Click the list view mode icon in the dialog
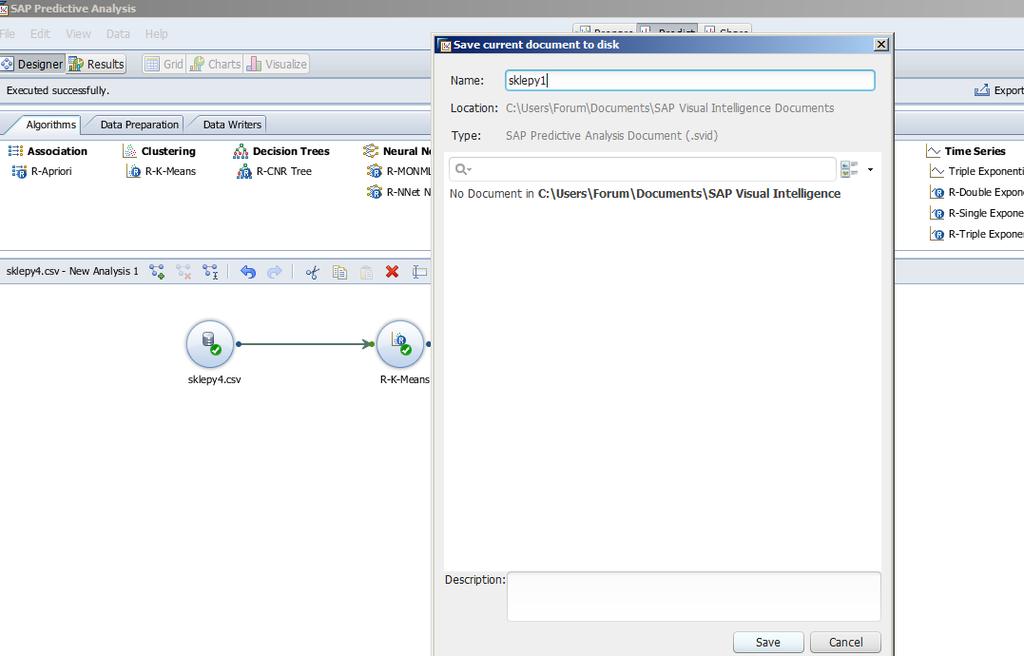This screenshot has width=1024, height=656. point(849,169)
